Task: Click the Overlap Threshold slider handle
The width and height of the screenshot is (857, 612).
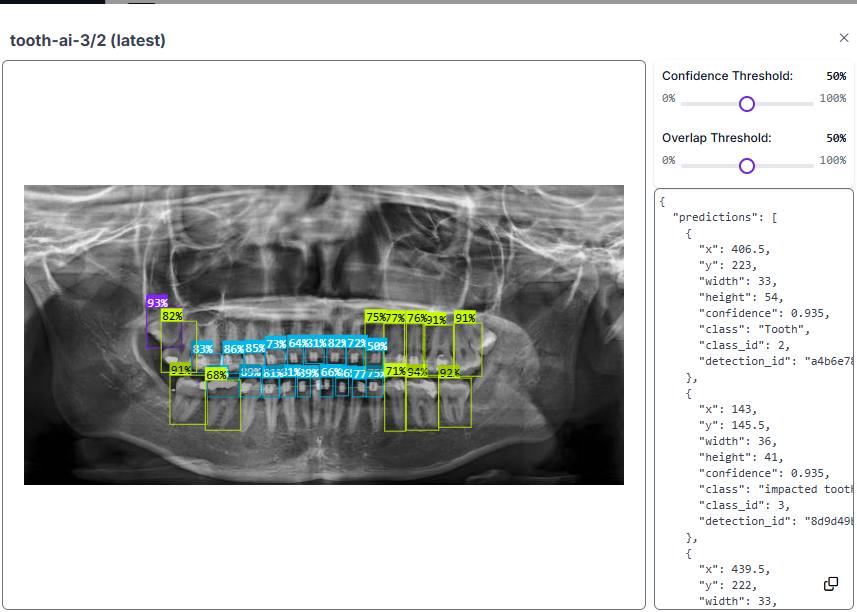Action: pyautogui.click(x=747, y=166)
